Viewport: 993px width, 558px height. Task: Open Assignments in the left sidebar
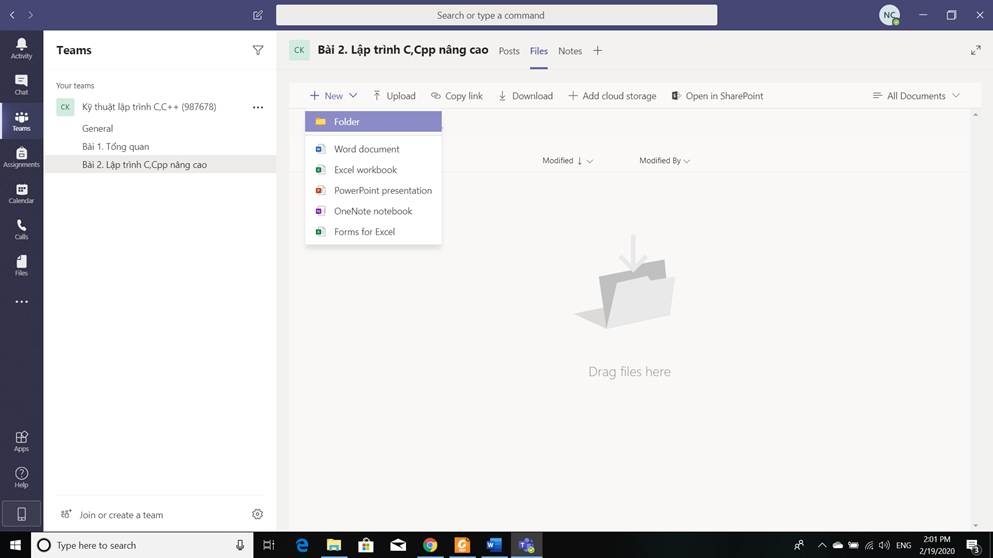(x=21, y=157)
